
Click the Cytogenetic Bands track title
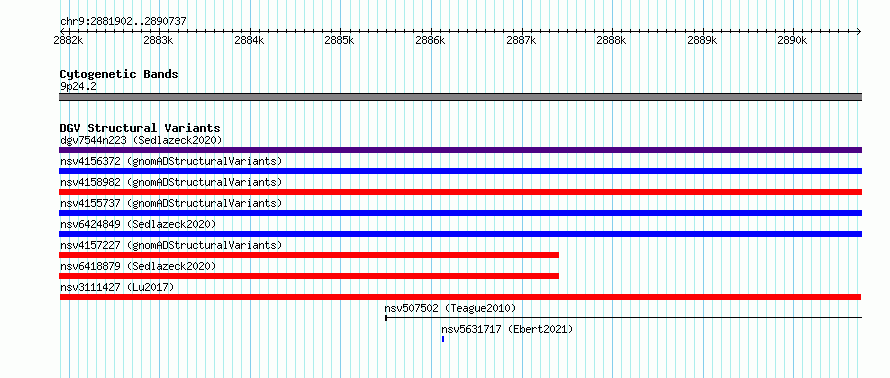(x=119, y=74)
